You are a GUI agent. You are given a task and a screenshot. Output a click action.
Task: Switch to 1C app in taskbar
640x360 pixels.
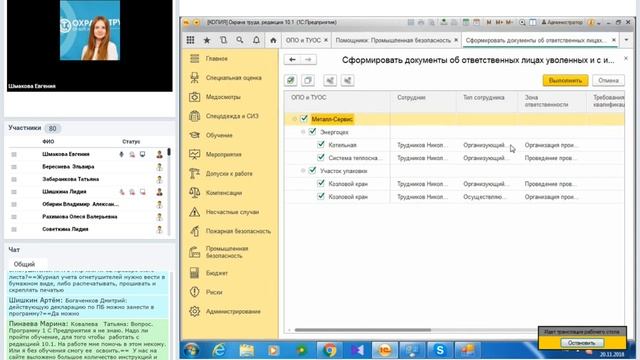point(384,350)
